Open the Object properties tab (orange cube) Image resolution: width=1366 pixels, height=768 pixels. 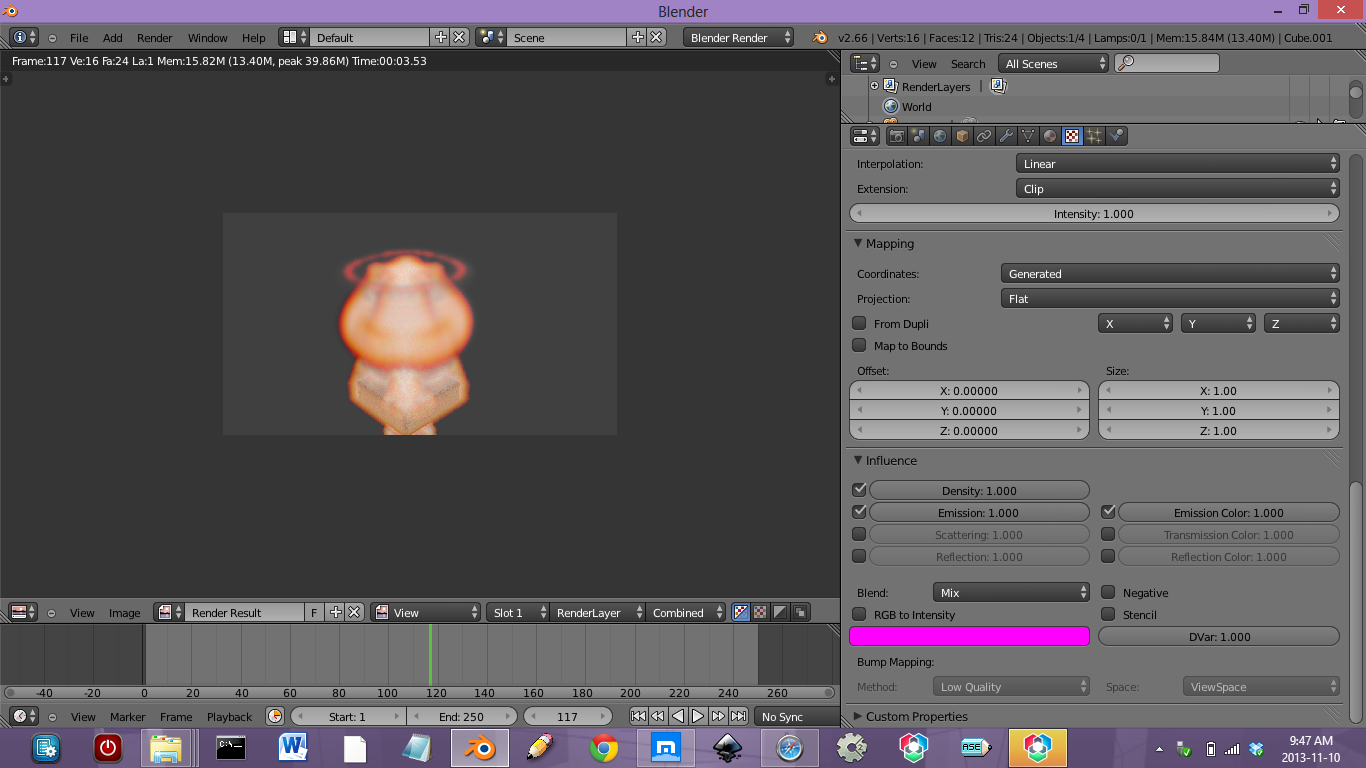pos(962,136)
